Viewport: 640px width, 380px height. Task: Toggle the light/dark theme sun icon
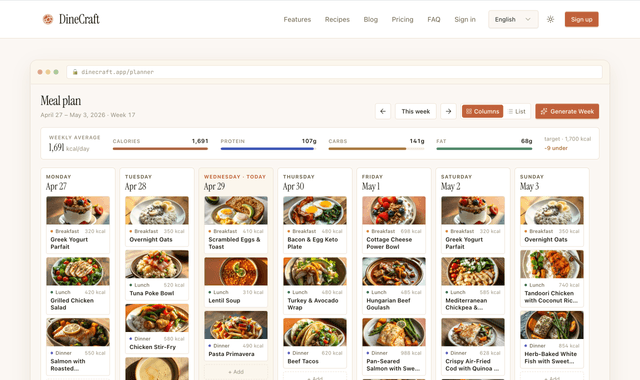(550, 19)
